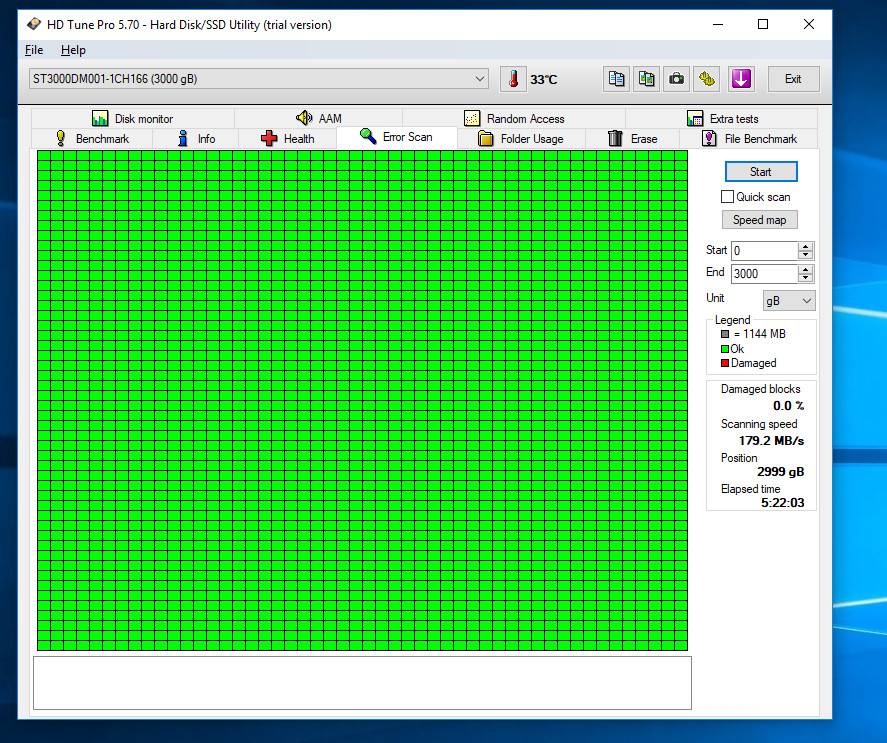Click the thermometer temperature icon
887x743 pixels.
coord(513,79)
